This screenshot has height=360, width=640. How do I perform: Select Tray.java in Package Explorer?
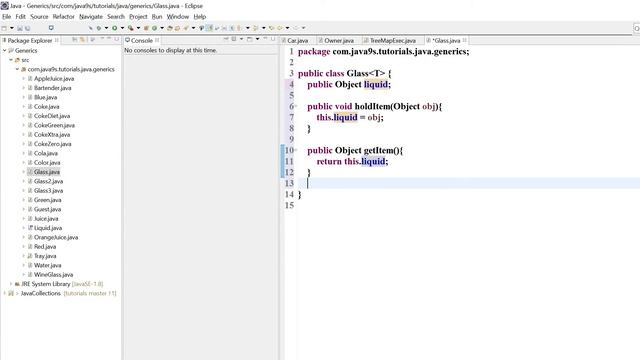45,256
